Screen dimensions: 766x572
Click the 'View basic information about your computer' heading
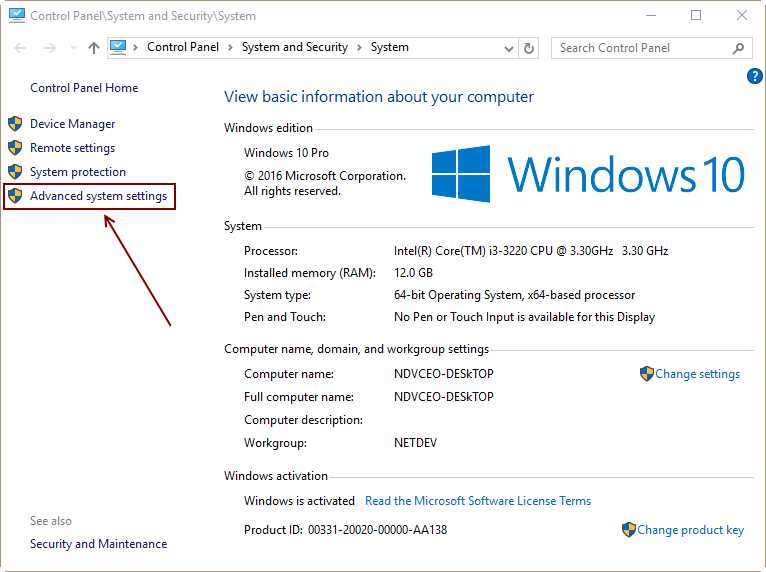point(379,97)
